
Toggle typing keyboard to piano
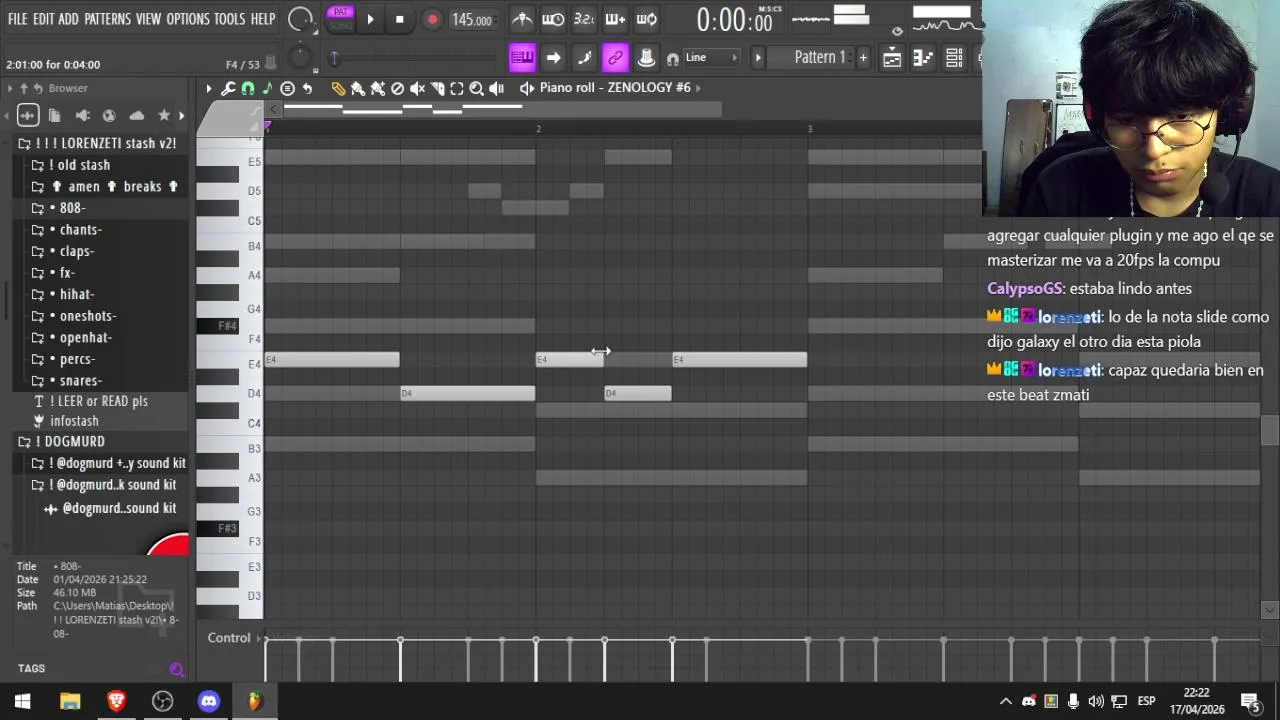[522, 58]
